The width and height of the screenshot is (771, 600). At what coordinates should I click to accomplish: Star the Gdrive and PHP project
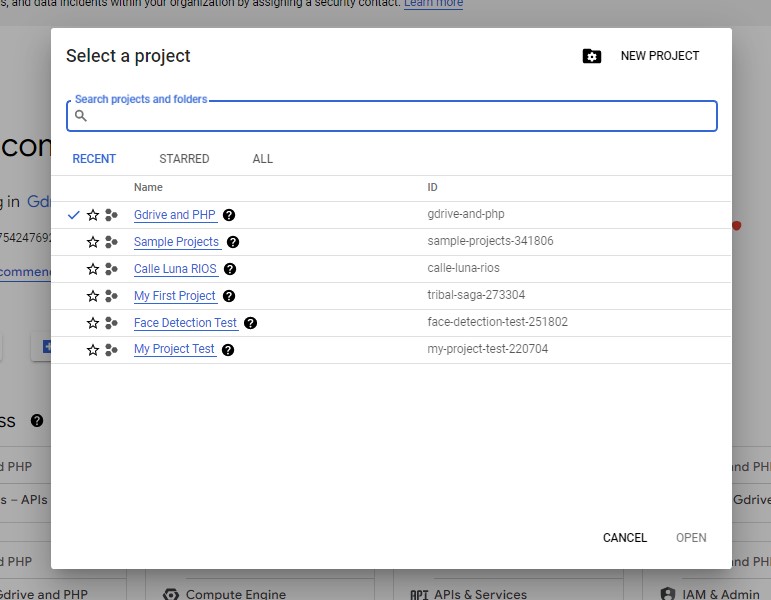pyautogui.click(x=92, y=215)
